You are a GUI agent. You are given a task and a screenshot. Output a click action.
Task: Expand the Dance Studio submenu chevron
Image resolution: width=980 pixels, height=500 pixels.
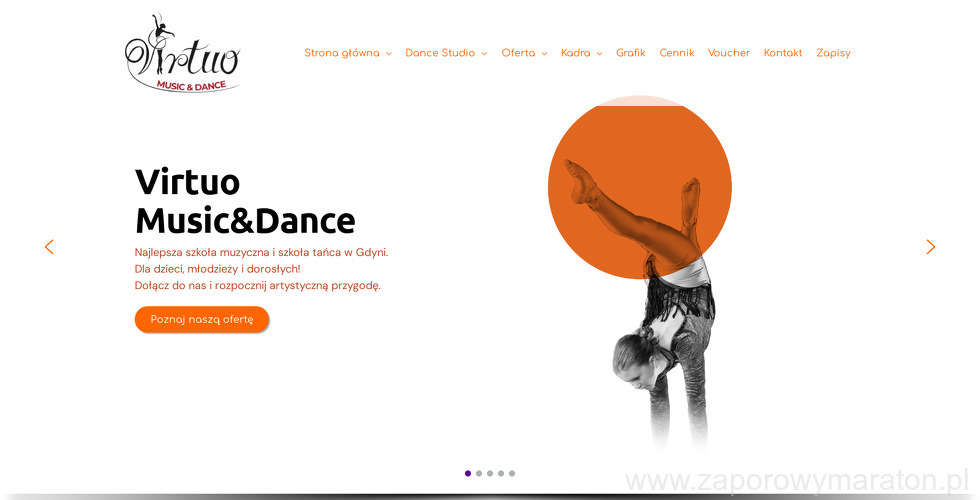click(x=484, y=54)
